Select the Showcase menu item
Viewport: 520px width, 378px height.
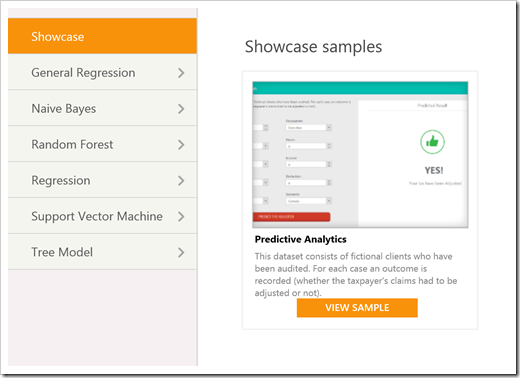(102, 36)
